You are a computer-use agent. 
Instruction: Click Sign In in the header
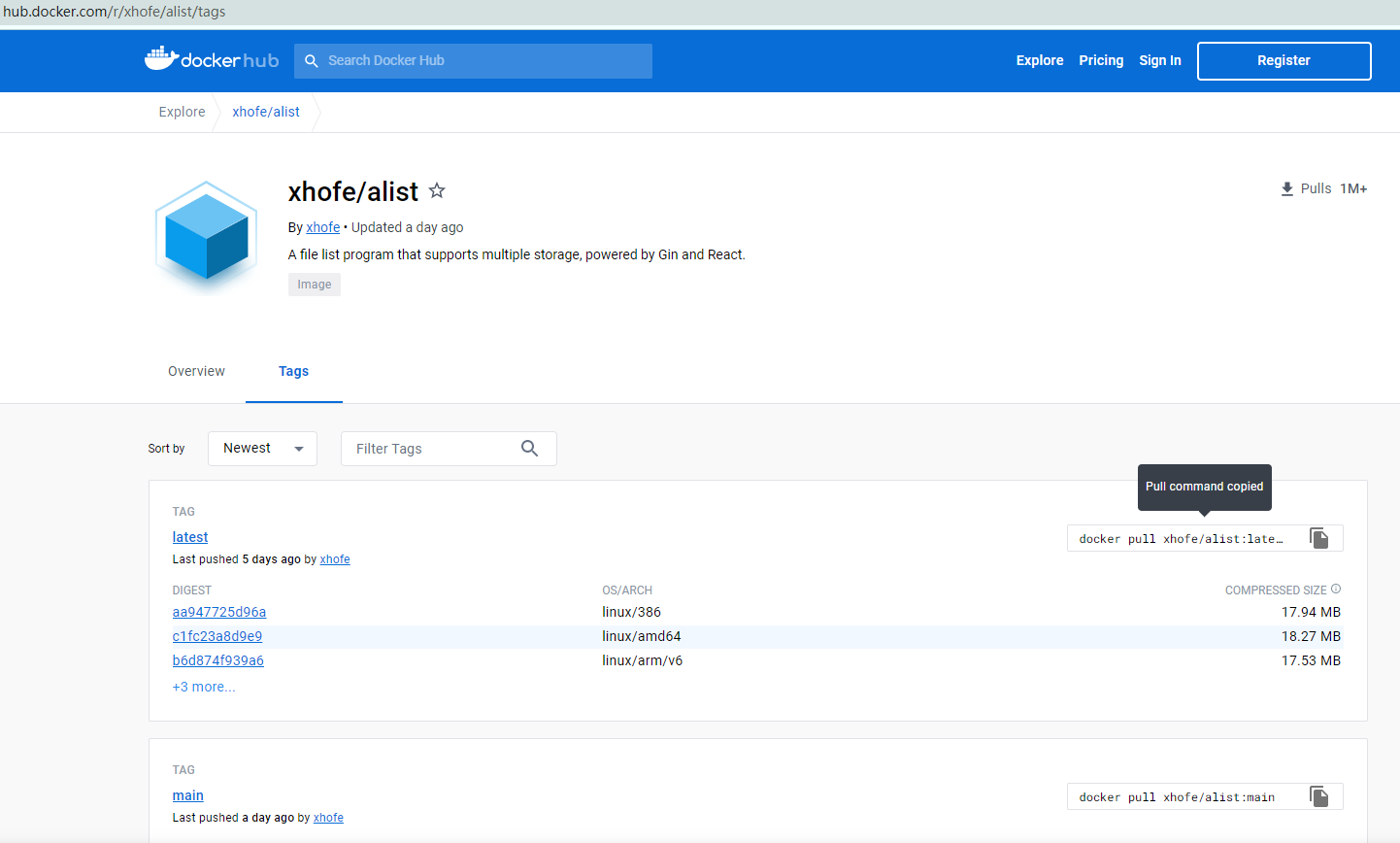pyautogui.click(x=1160, y=60)
